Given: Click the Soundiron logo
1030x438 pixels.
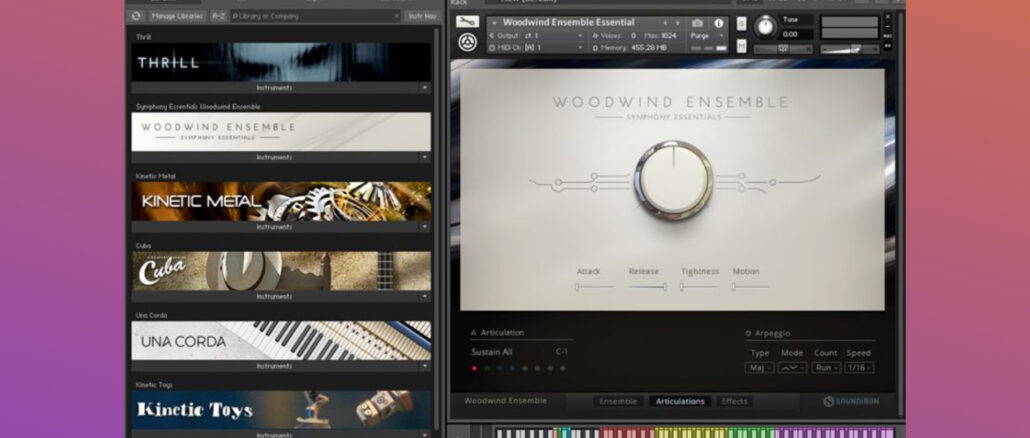Looking at the screenshot, I should pyautogui.click(x=851, y=401).
